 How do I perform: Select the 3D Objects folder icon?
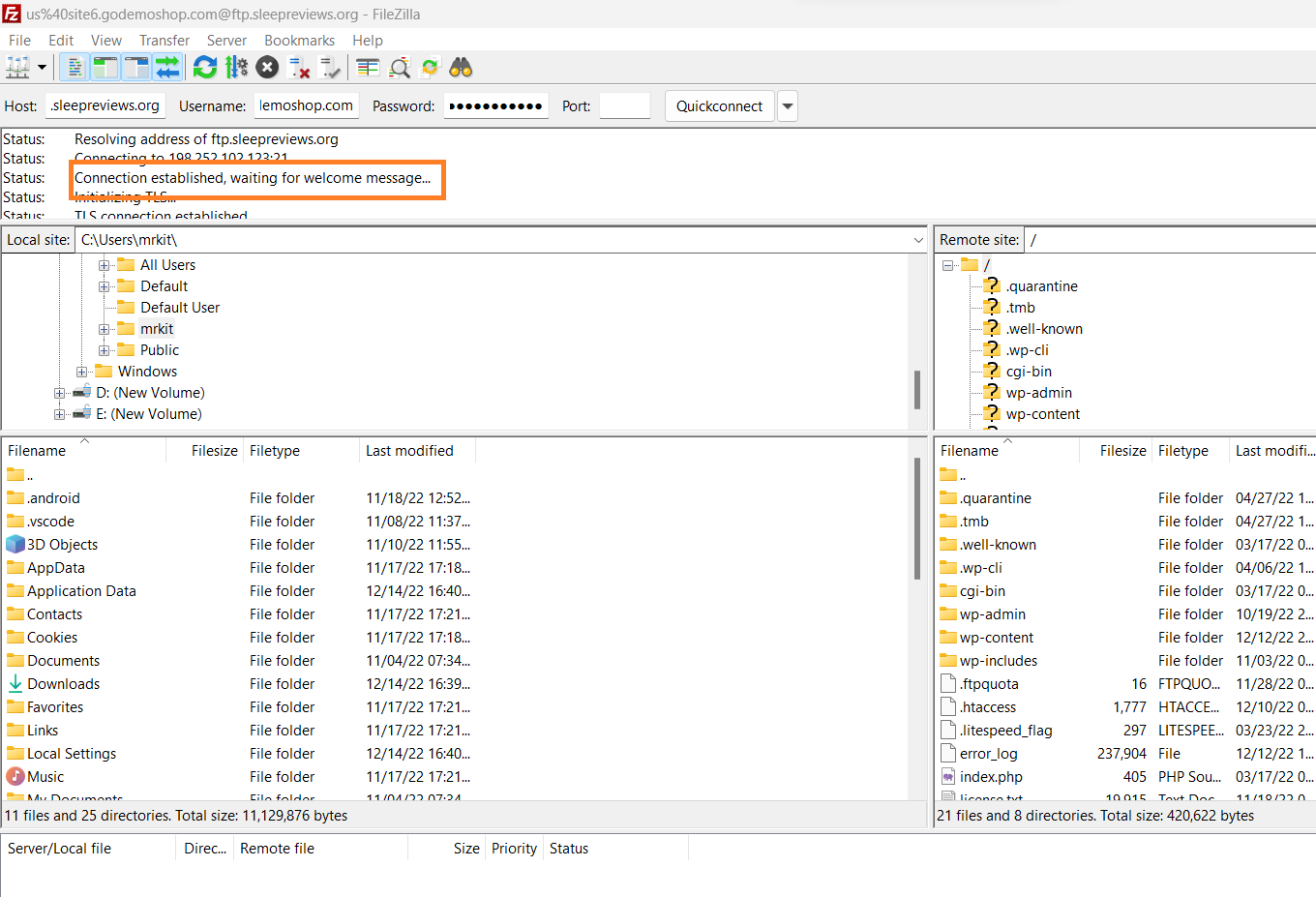tap(15, 544)
